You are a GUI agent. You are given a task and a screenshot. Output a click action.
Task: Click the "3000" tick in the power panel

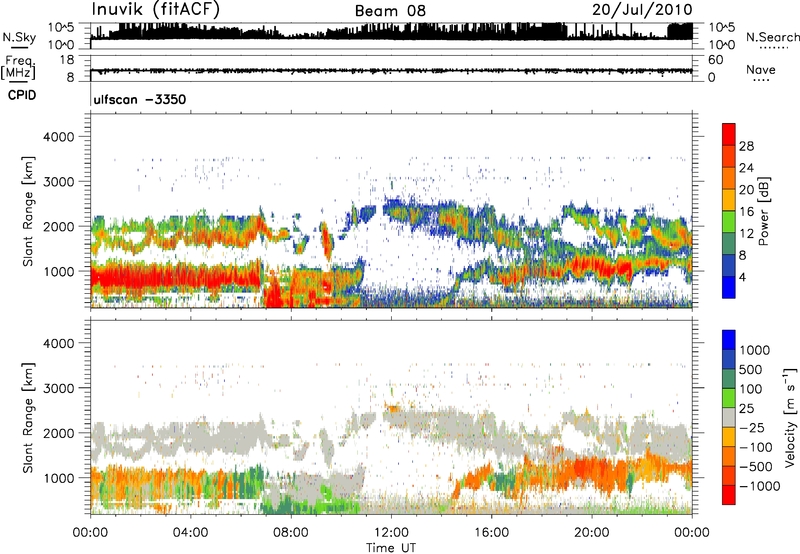58,182
